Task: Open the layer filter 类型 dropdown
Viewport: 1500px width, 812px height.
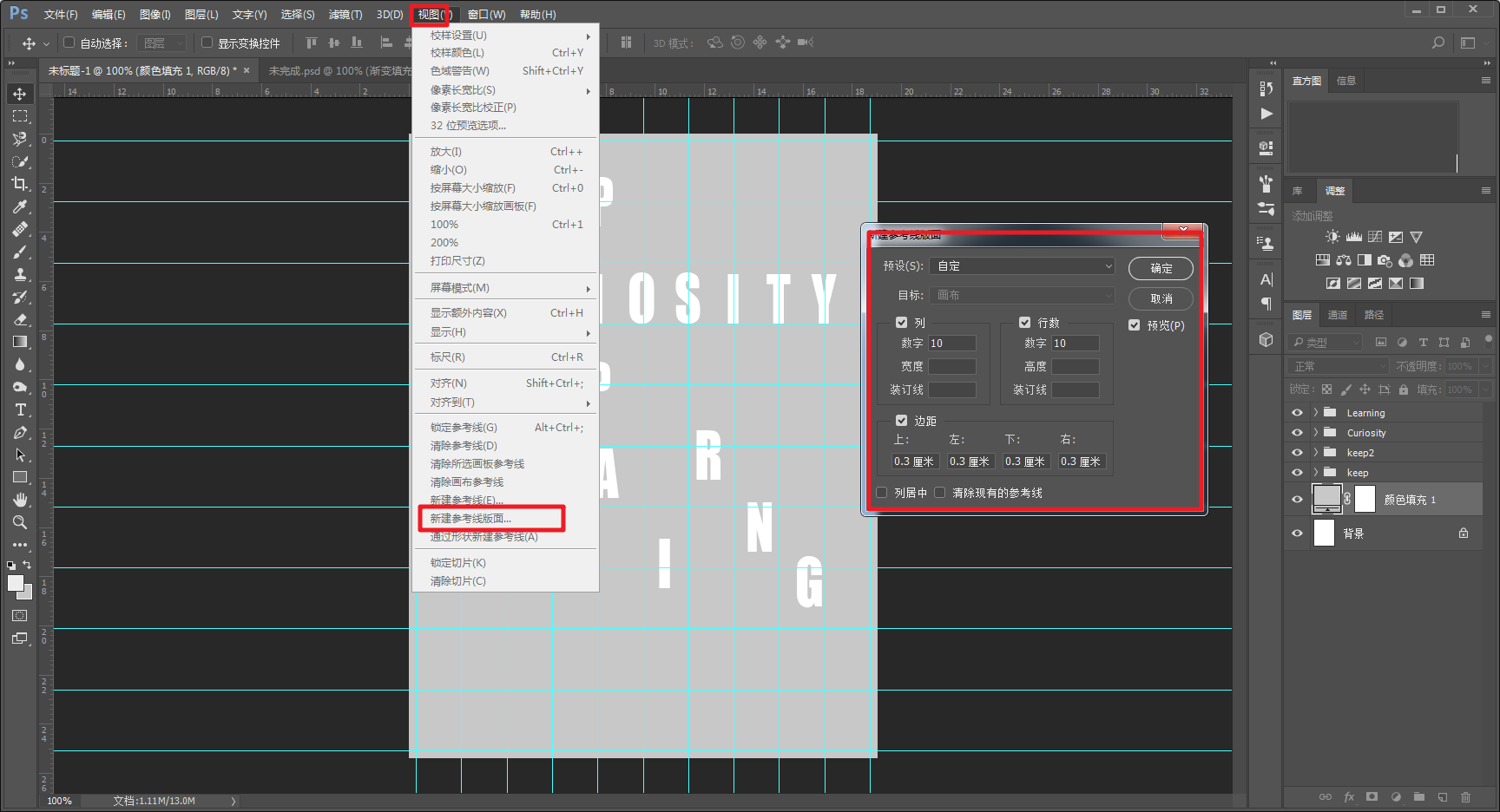Action: coord(1326,343)
